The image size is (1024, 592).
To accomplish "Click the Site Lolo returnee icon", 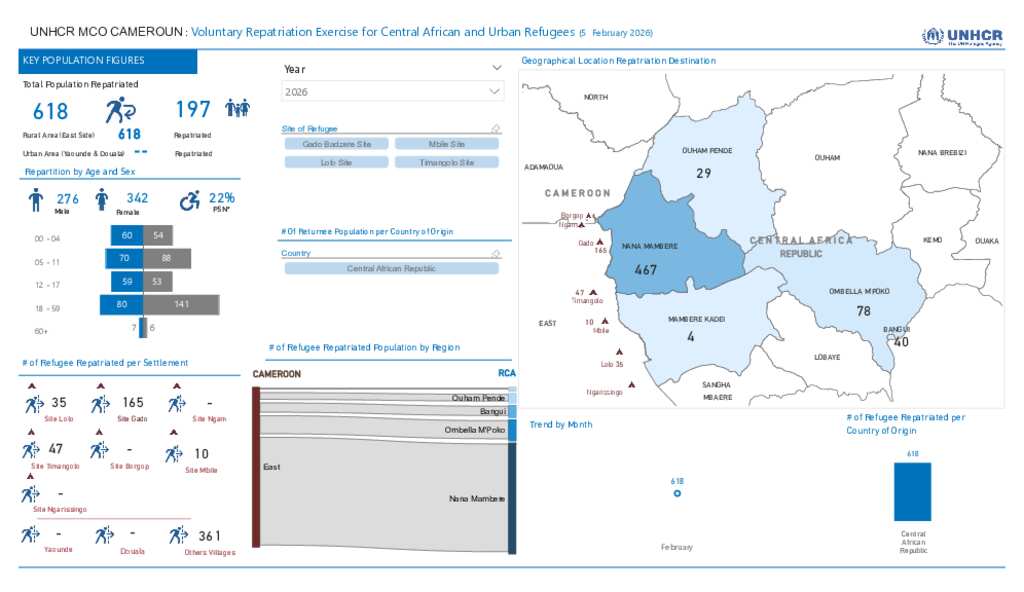I will [32, 404].
